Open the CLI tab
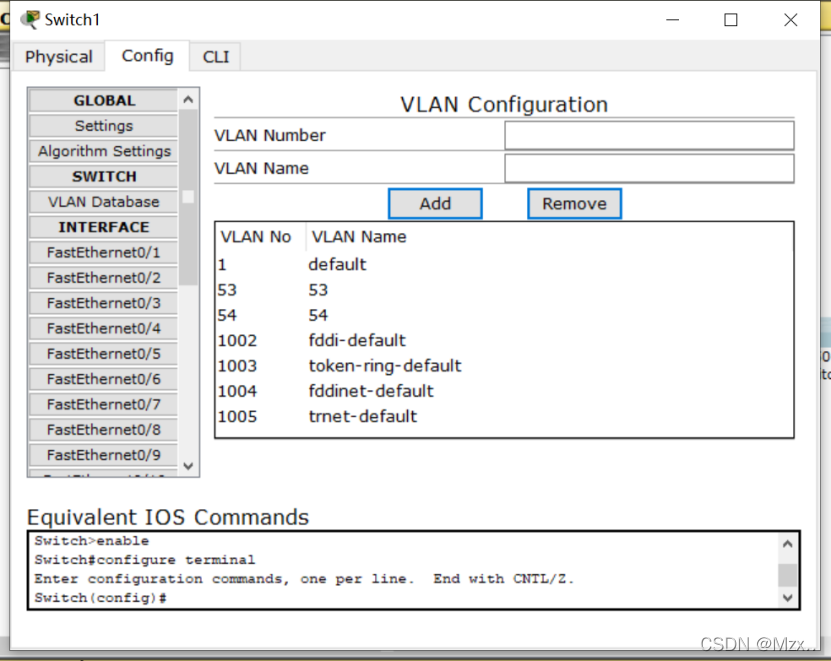This screenshot has height=661, width=831. 216,57
